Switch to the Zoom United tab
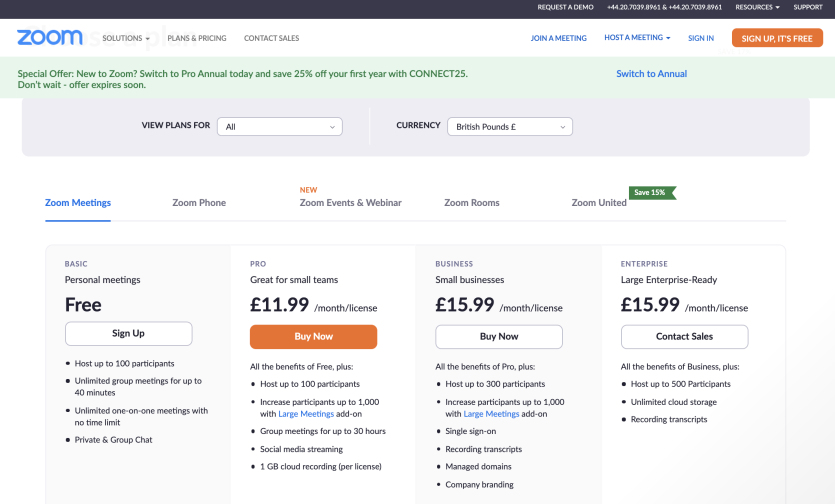This screenshot has width=835, height=504. (599, 202)
